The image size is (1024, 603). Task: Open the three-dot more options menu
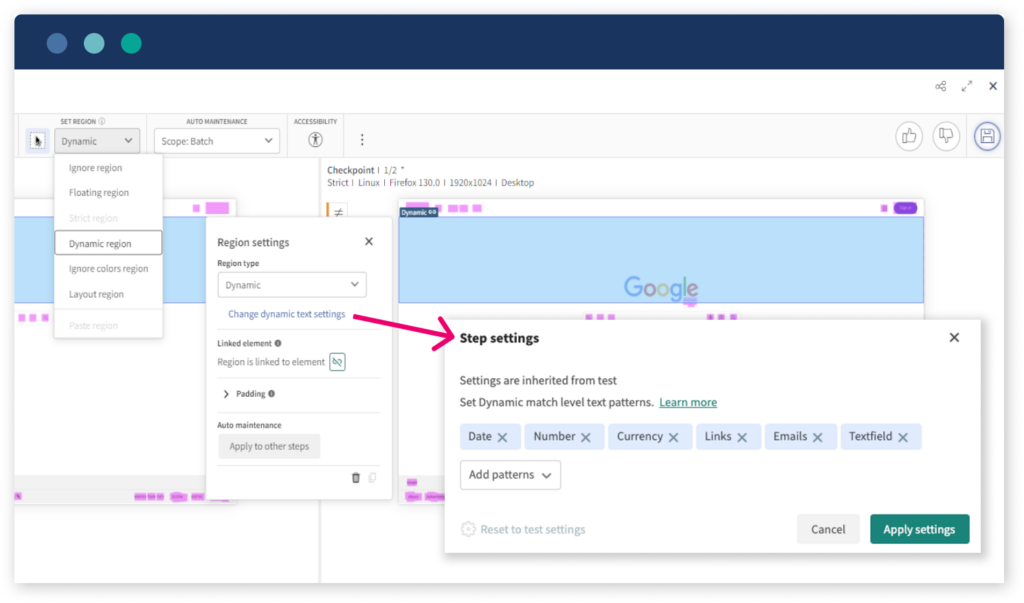[362, 141]
